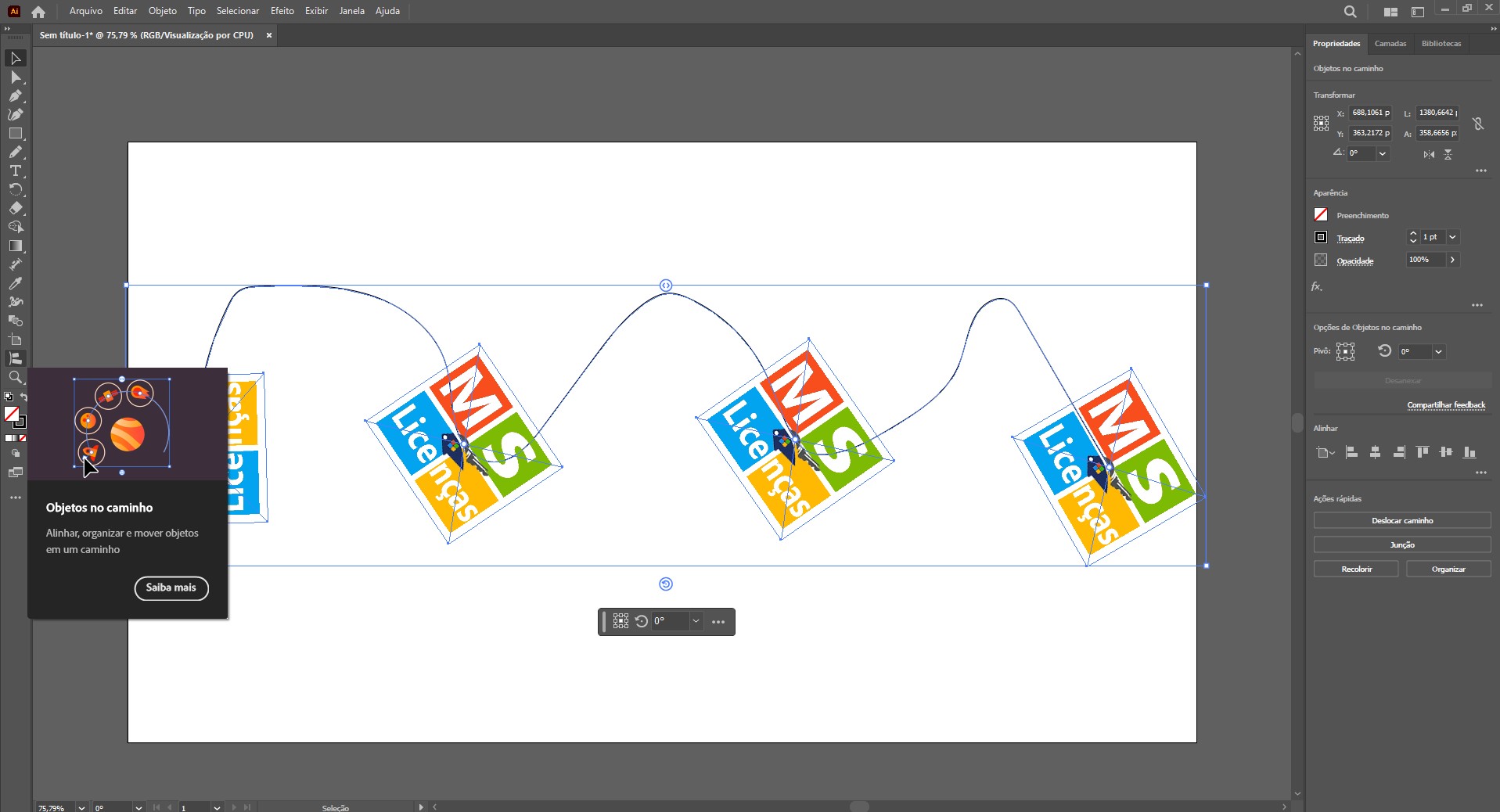Align objects to right edge
This screenshot has width=1500, height=812.
[x=1399, y=452]
